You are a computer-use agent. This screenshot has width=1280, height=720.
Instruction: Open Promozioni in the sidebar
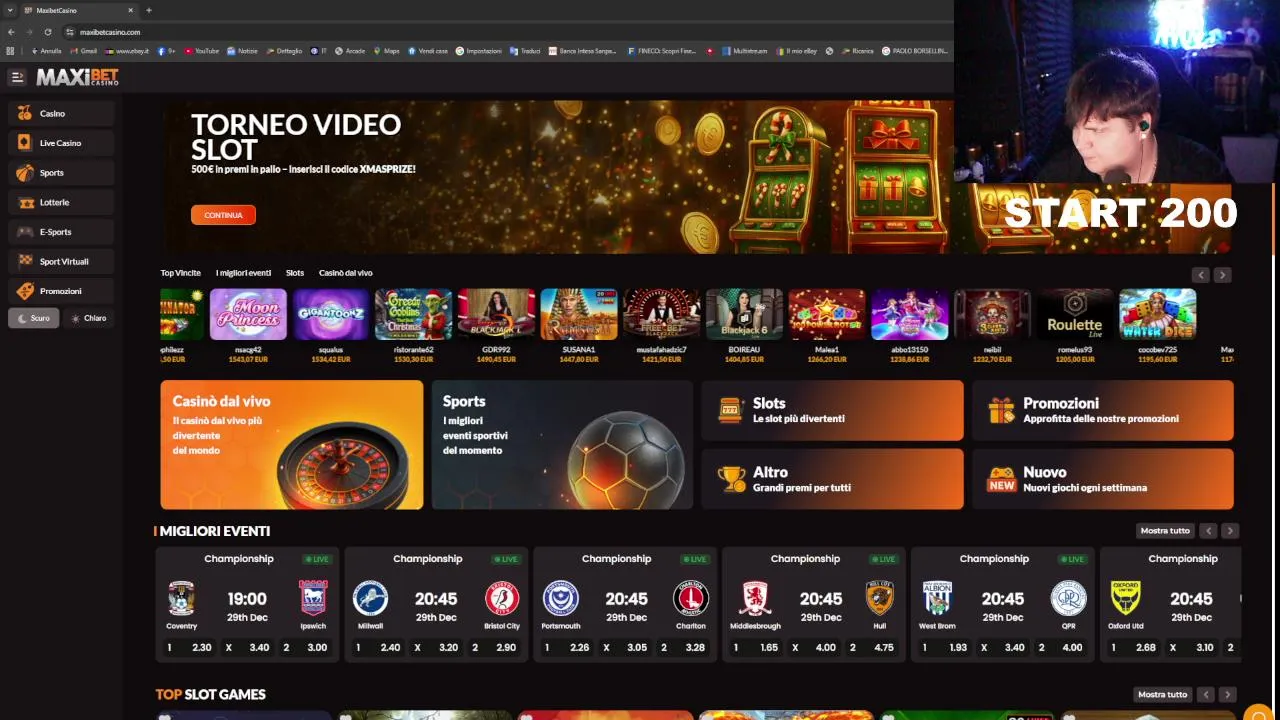pyautogui.click(x=61, y=291)
